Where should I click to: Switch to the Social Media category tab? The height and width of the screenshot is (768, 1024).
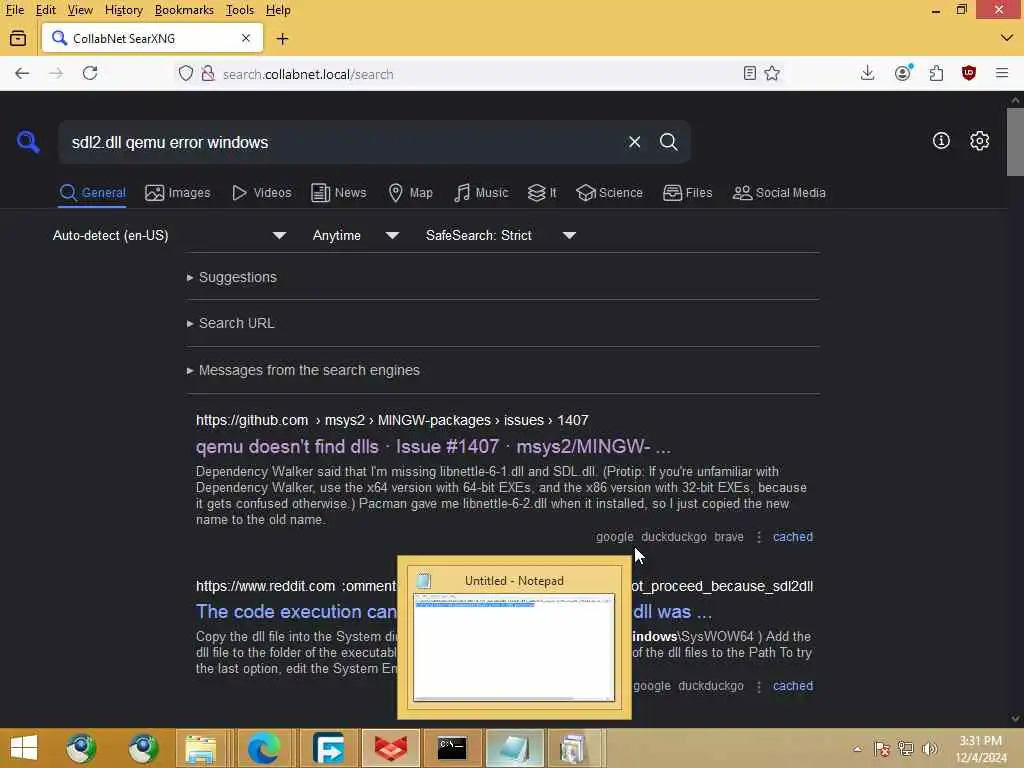[779, 193]
